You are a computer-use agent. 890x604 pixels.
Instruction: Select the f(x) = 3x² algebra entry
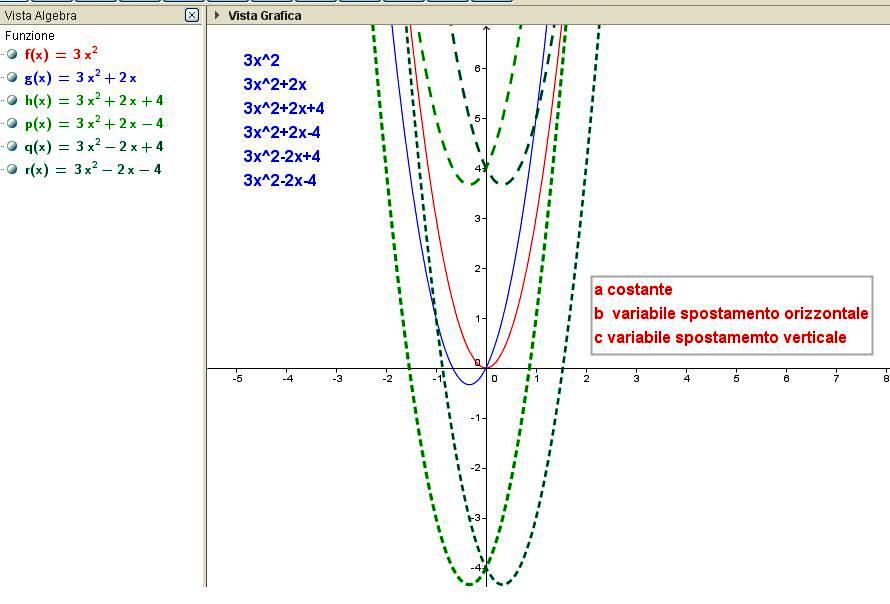(61, 54)
